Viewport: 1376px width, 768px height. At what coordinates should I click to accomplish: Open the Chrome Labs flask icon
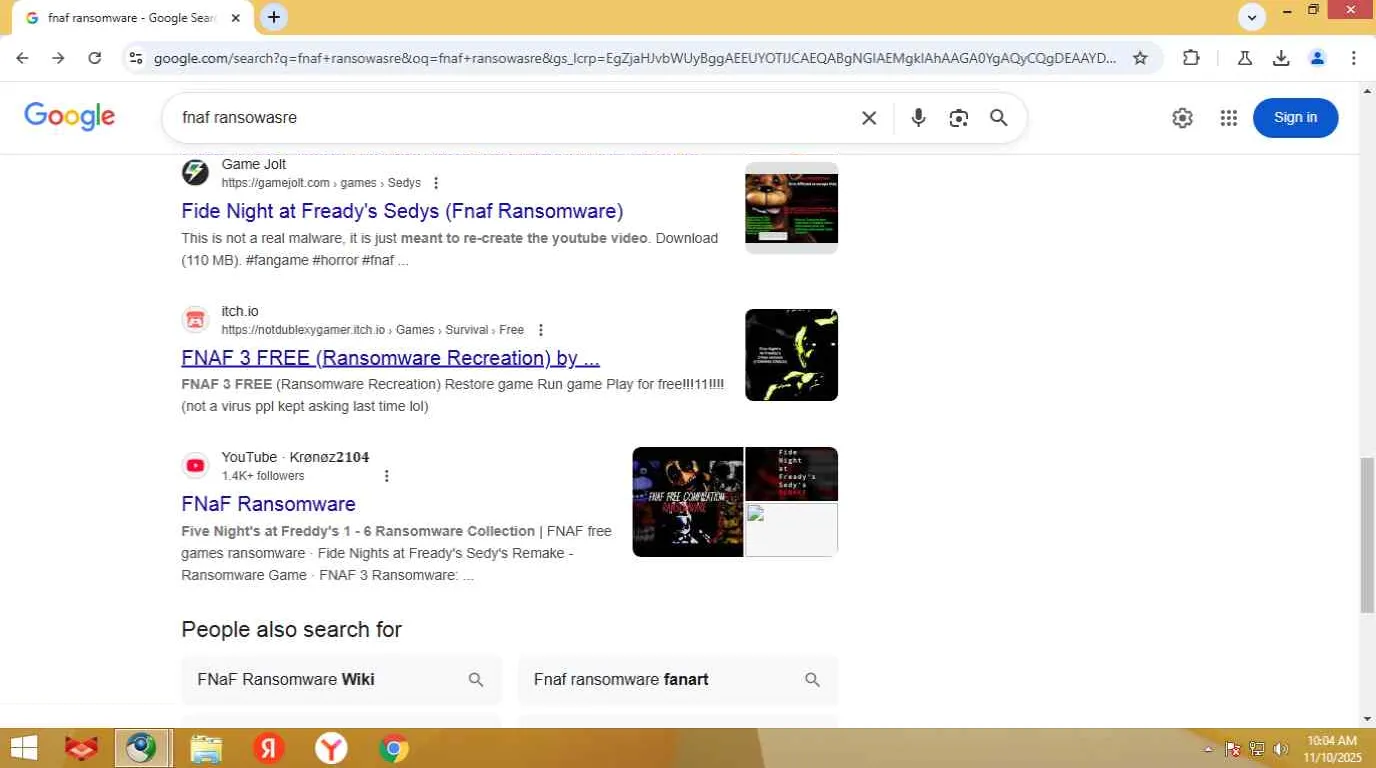point(1245,58)
